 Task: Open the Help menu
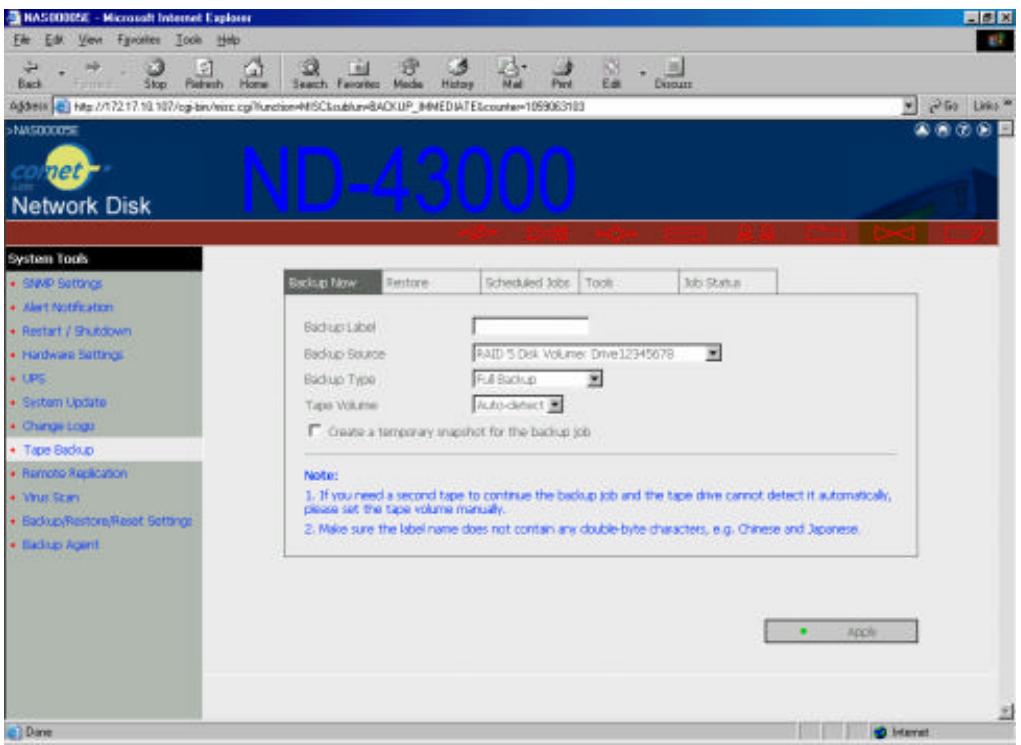tap(228, 40)
